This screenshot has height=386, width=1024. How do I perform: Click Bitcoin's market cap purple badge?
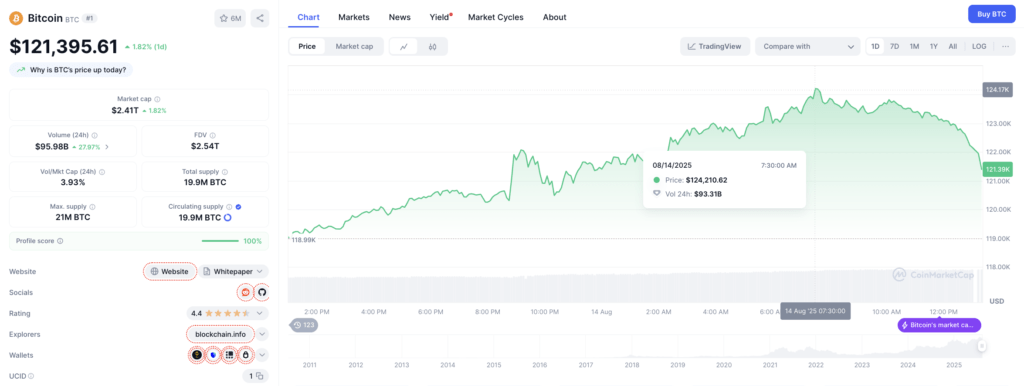coord(938,325)
